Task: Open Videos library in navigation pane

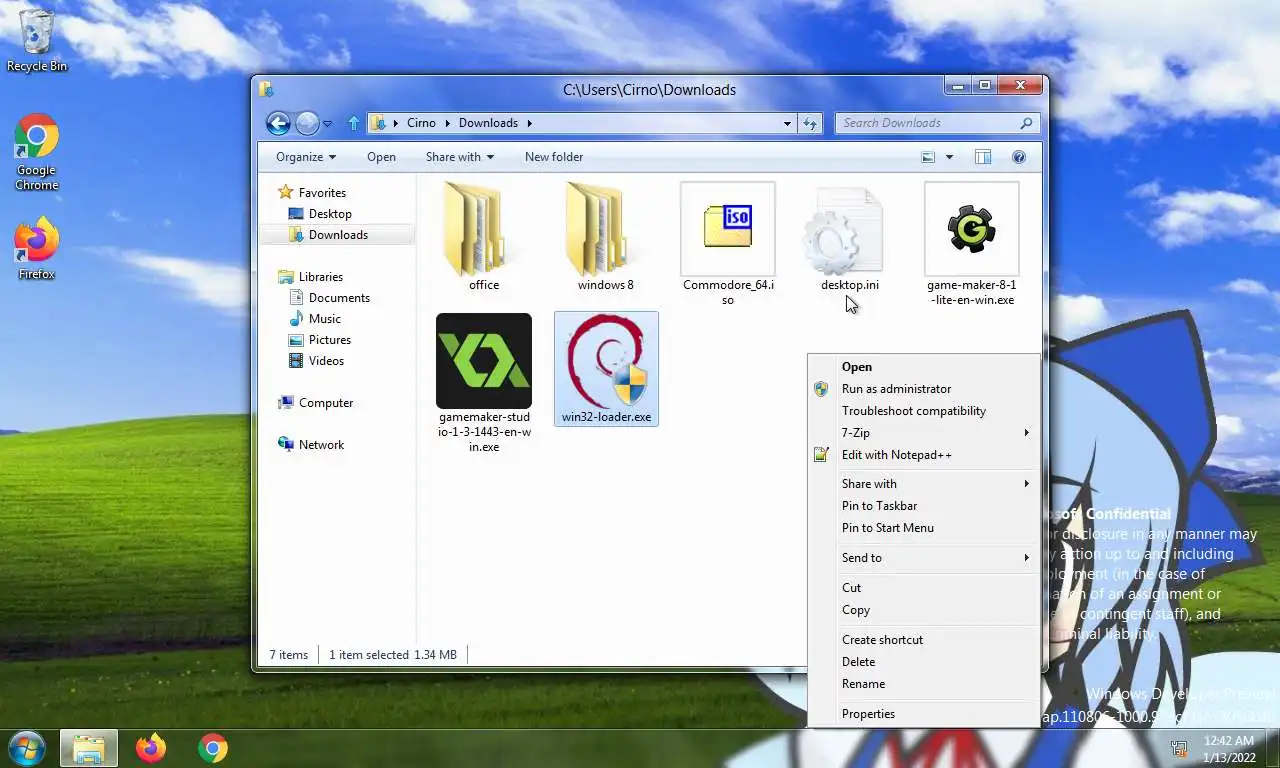Action: [317, 361]
